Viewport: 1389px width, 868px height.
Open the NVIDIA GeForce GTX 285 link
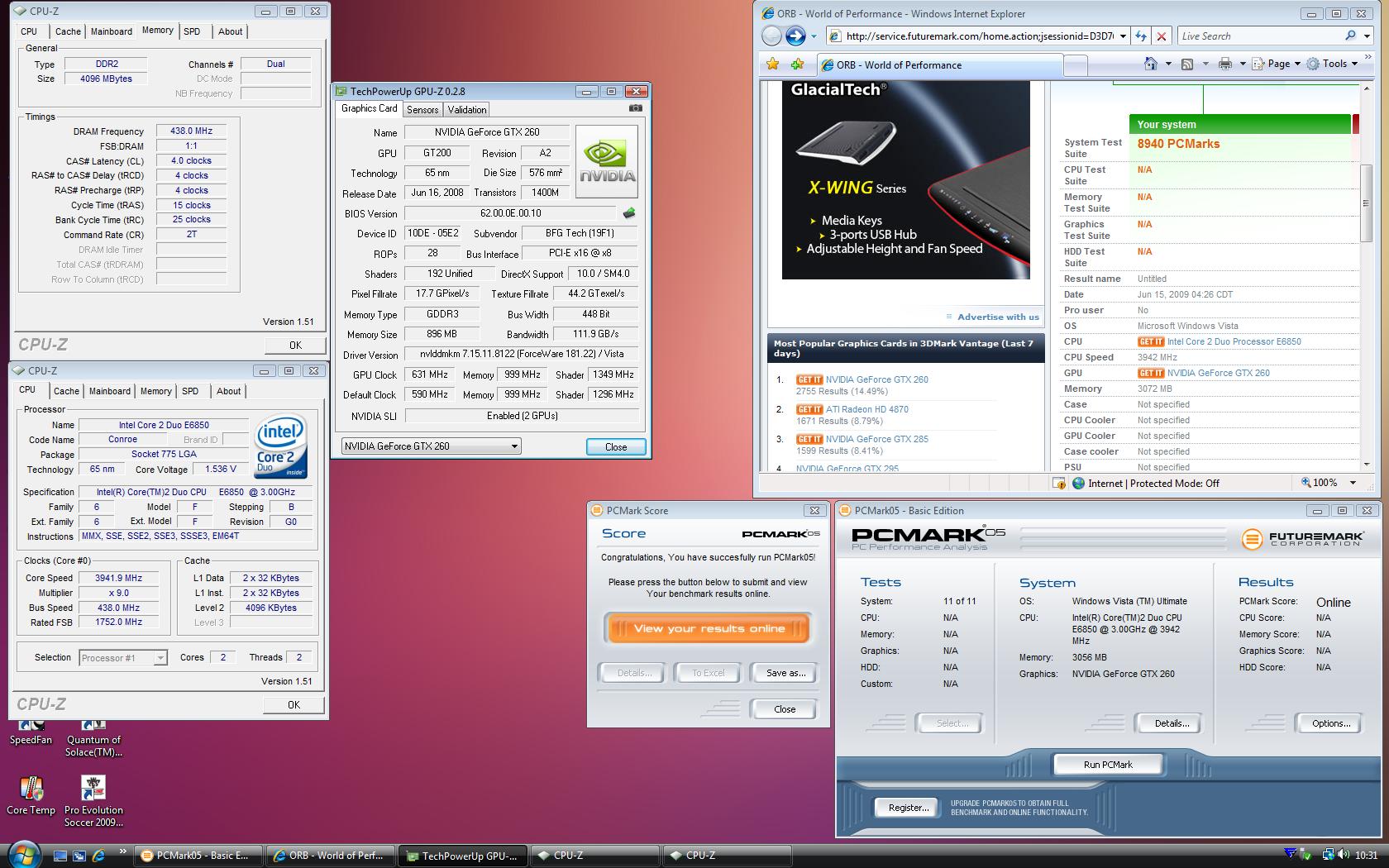[876, 439]
